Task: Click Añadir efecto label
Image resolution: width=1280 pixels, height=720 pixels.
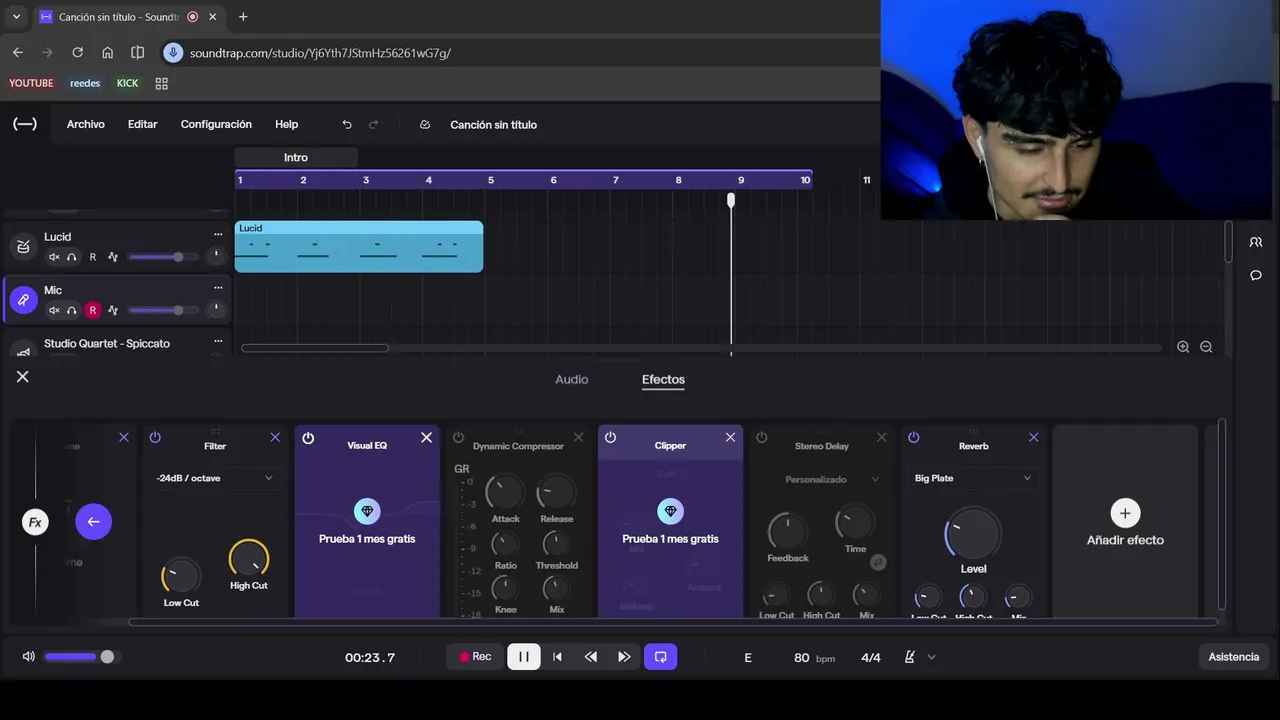Action: 1125,540
